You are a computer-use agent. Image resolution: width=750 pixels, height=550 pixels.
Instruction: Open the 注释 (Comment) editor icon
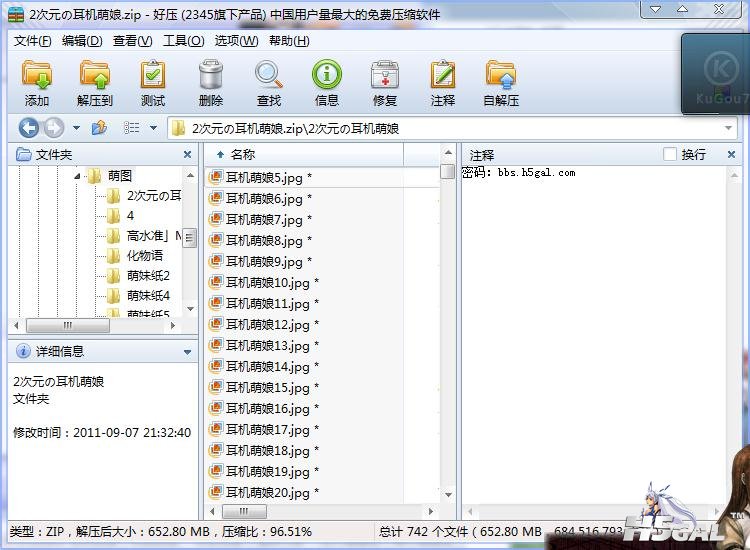click(x=443, y=80)
